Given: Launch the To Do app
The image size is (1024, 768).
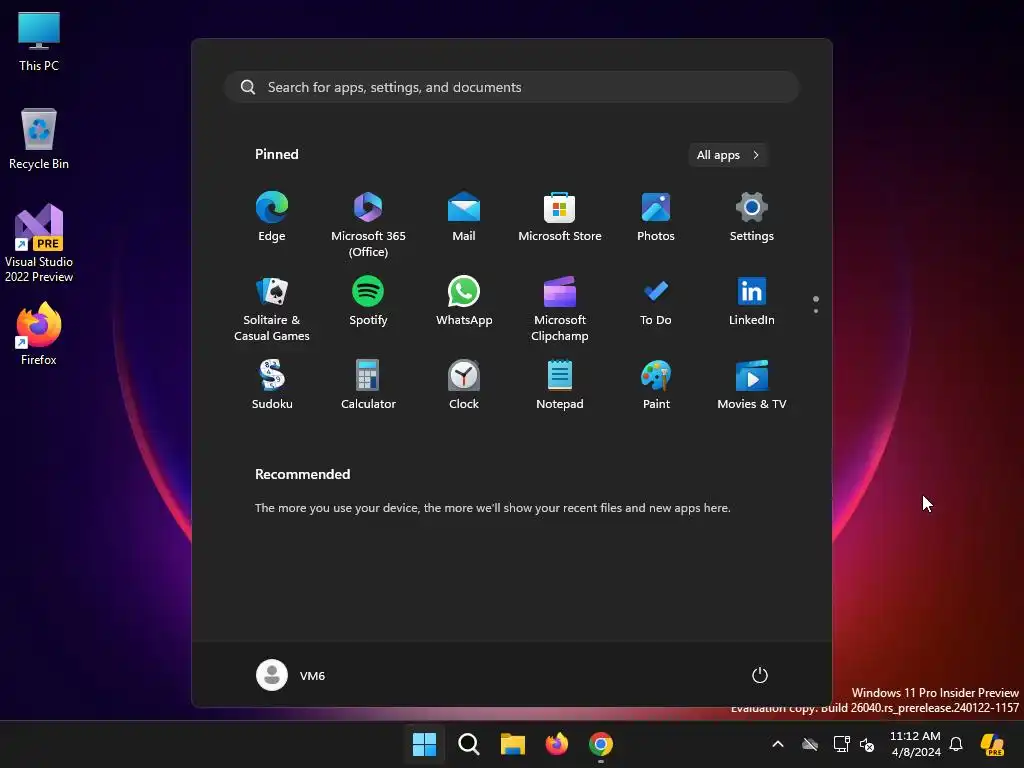Looking at the screenshot, I should (x=656, y=301).
